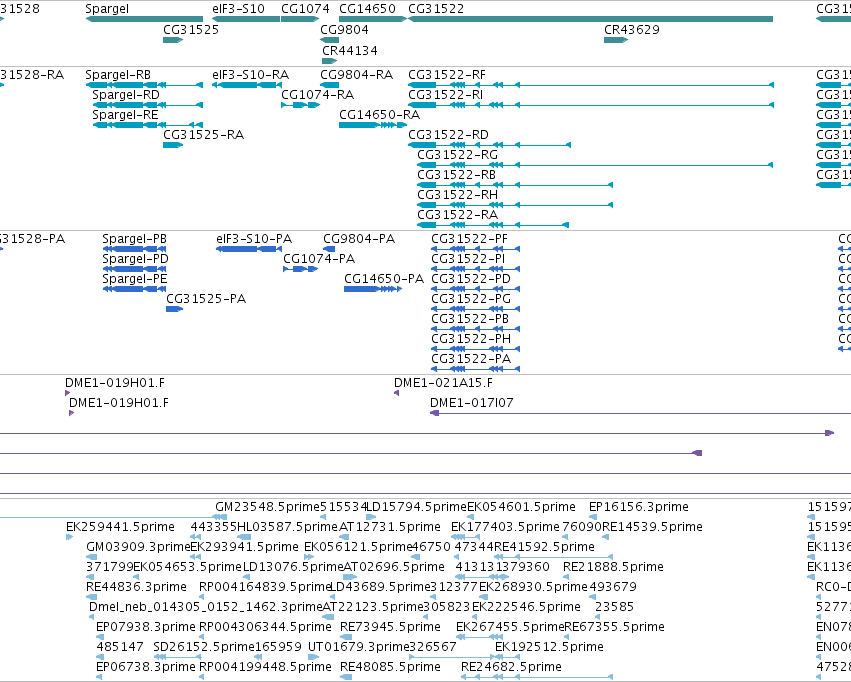Open transcript CG31522-RB
Image resolution: width=851 pixels, height=682 pixels.
tap(456, 175)
